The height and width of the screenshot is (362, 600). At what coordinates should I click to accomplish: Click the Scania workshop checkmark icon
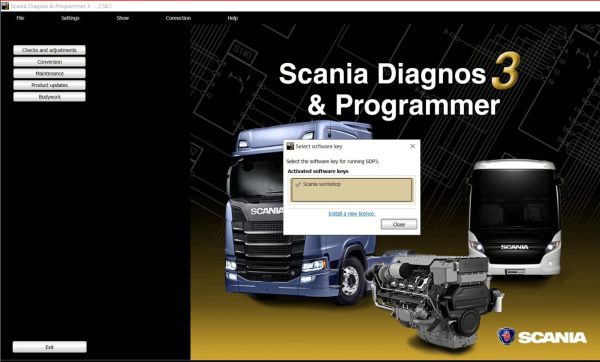[x=298, y=184]
